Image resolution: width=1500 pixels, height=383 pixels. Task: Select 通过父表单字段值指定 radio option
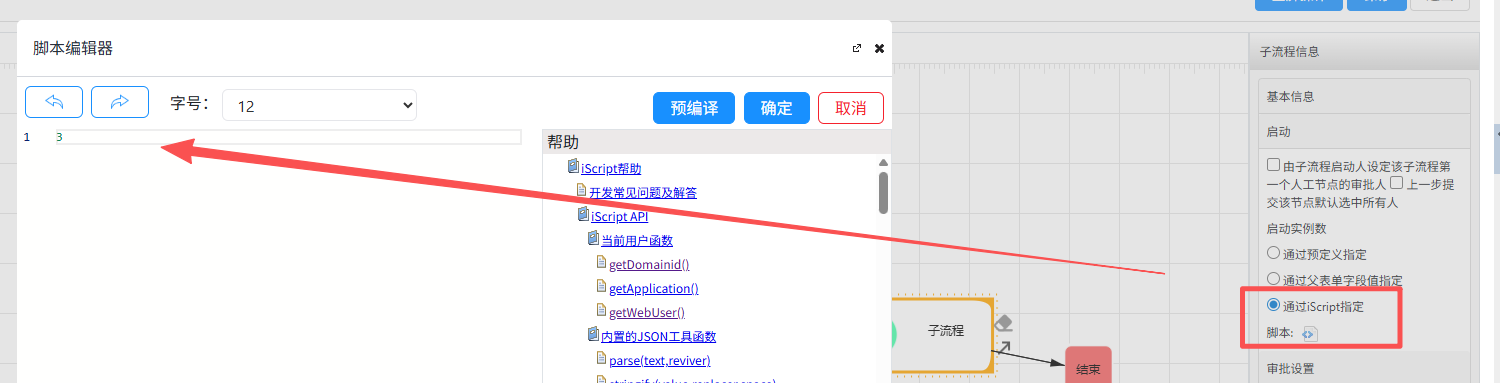tap(1273, 279)
